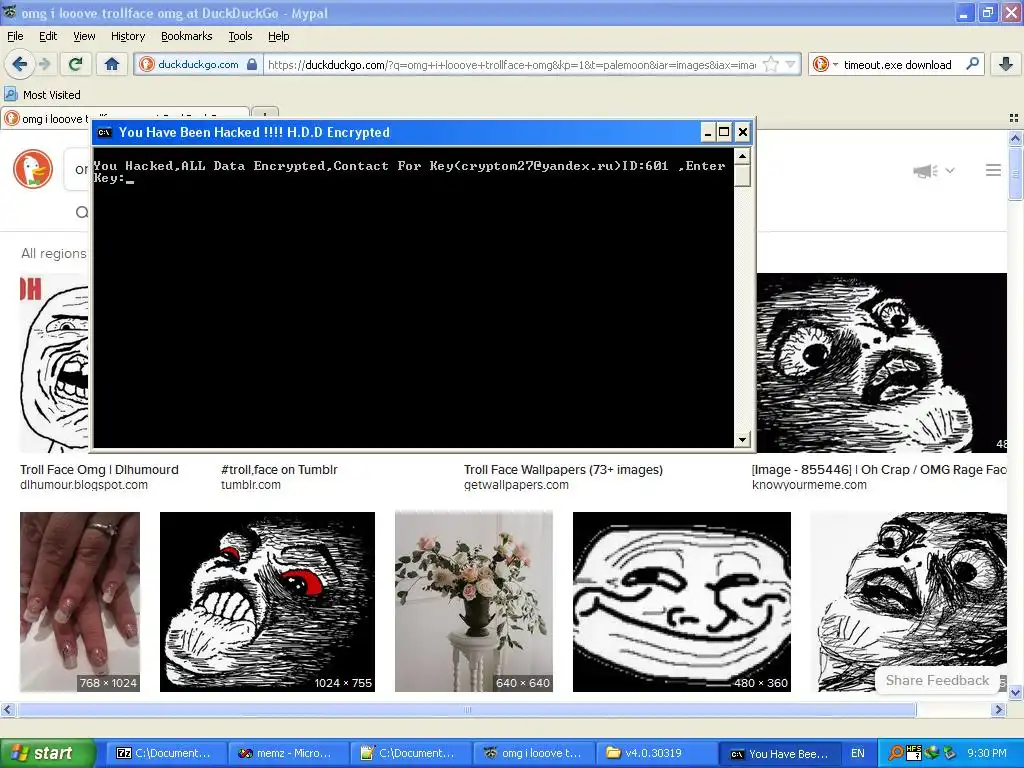Open the console window system icon
The width and height of the screenshot is (1024, 768).
point(104,133)
